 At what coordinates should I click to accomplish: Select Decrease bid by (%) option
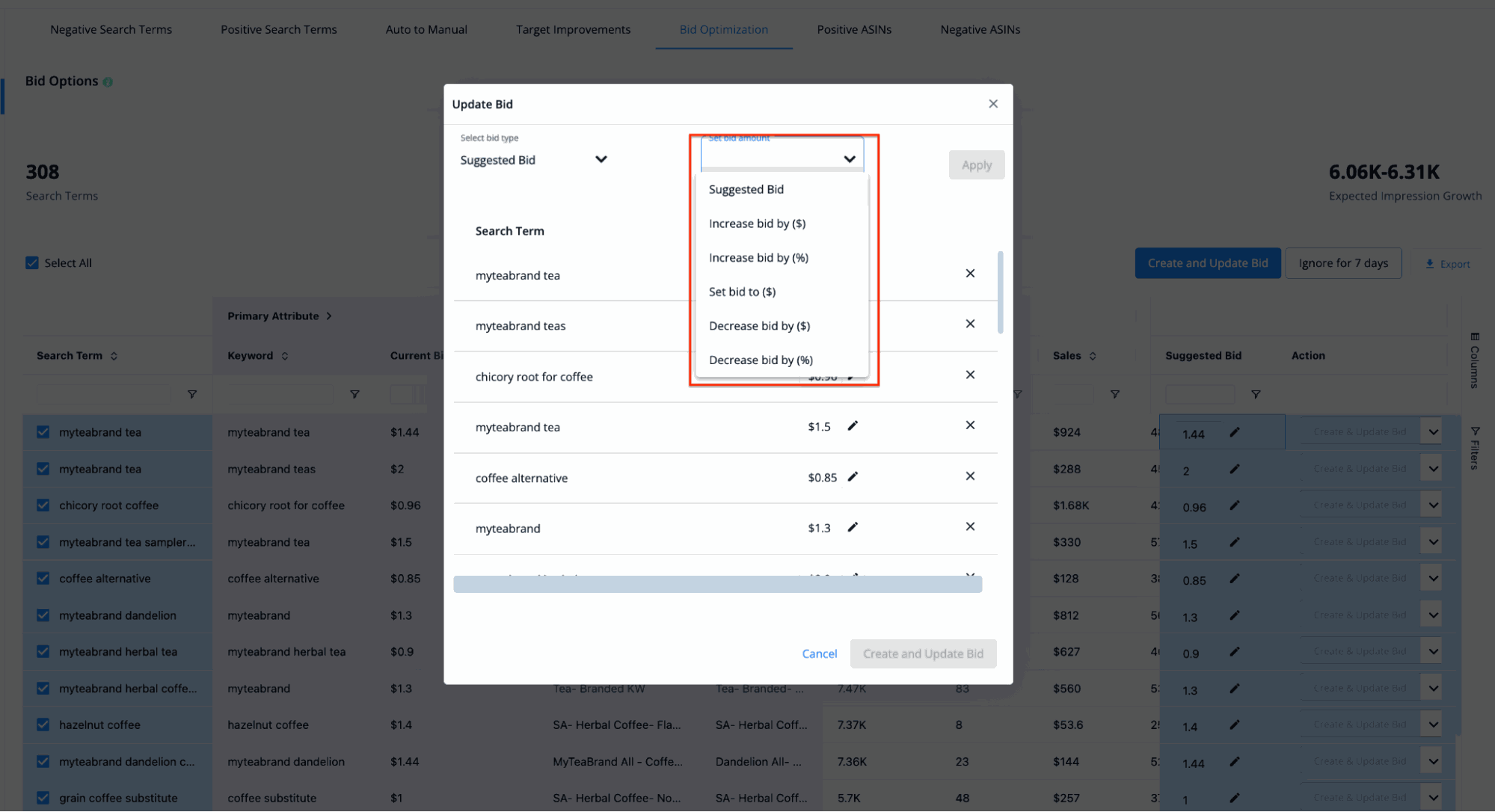click(x=760, y=359)
